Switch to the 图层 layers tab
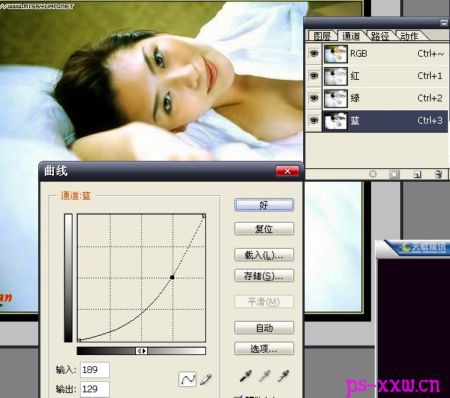The image size is (450, 398). pos(322,36)
